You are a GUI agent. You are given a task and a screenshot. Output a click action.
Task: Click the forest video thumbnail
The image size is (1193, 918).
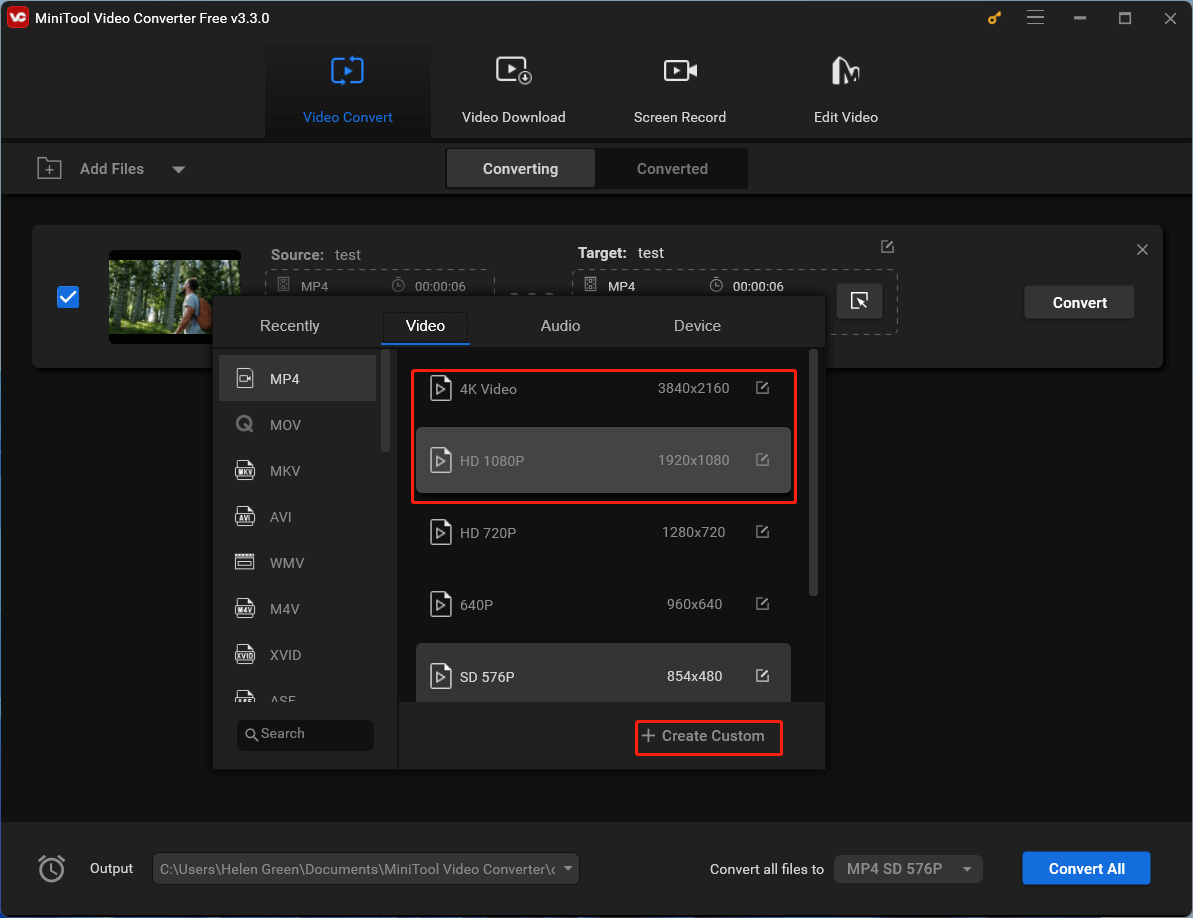(174, 297)
